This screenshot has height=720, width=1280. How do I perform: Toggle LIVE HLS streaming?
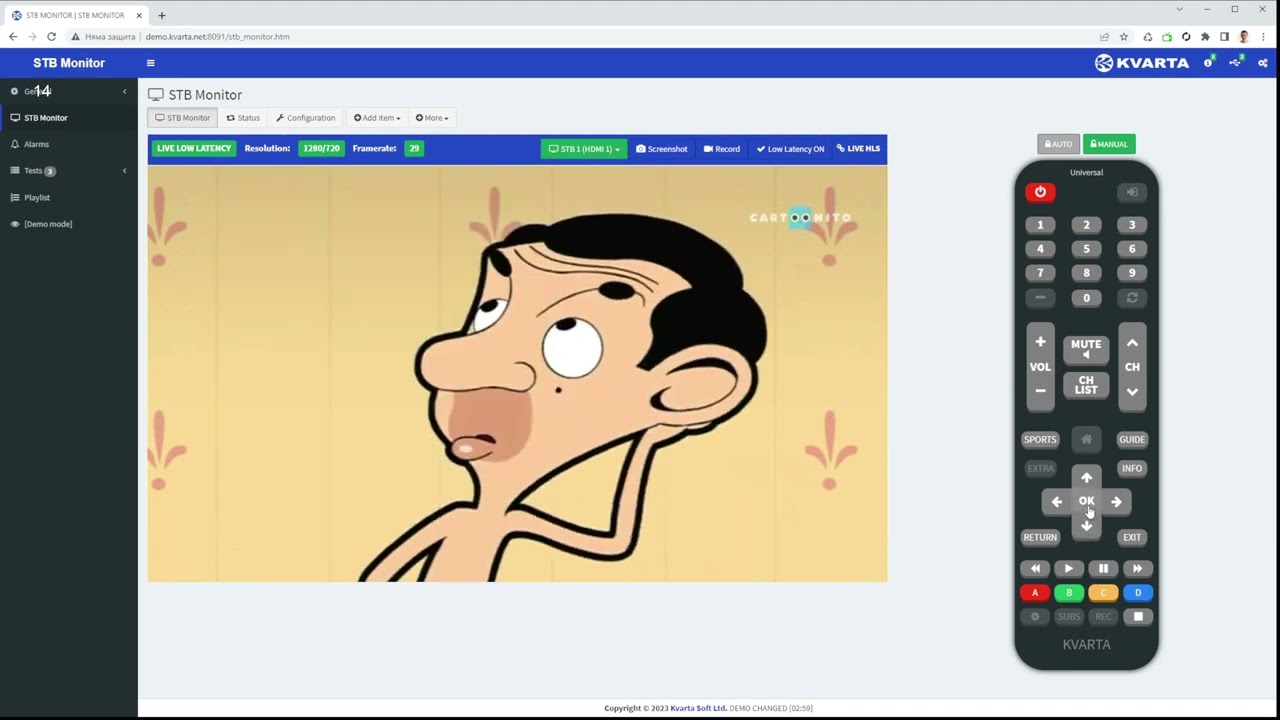[858, 149]
